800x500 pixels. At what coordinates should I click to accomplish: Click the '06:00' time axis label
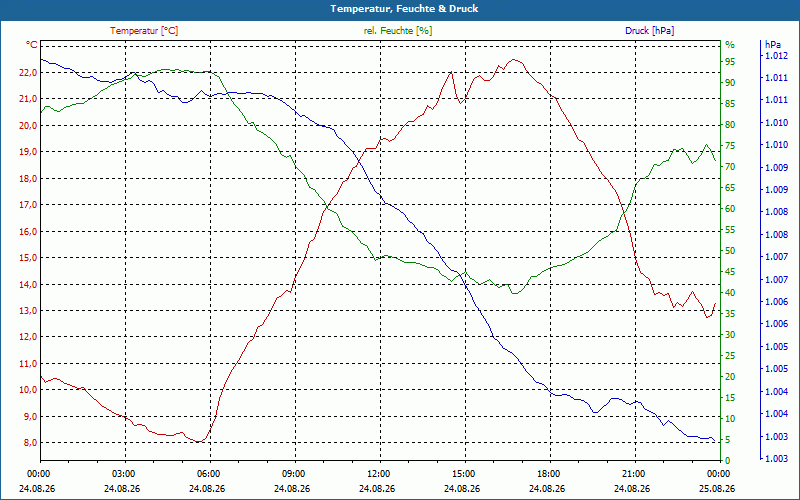(210, 473)
